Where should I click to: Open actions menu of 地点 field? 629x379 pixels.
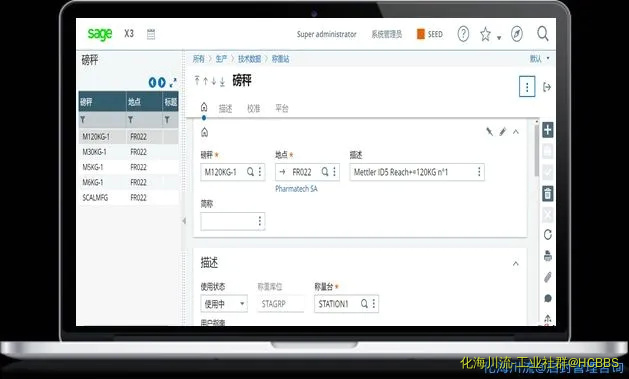pos(335,172)
